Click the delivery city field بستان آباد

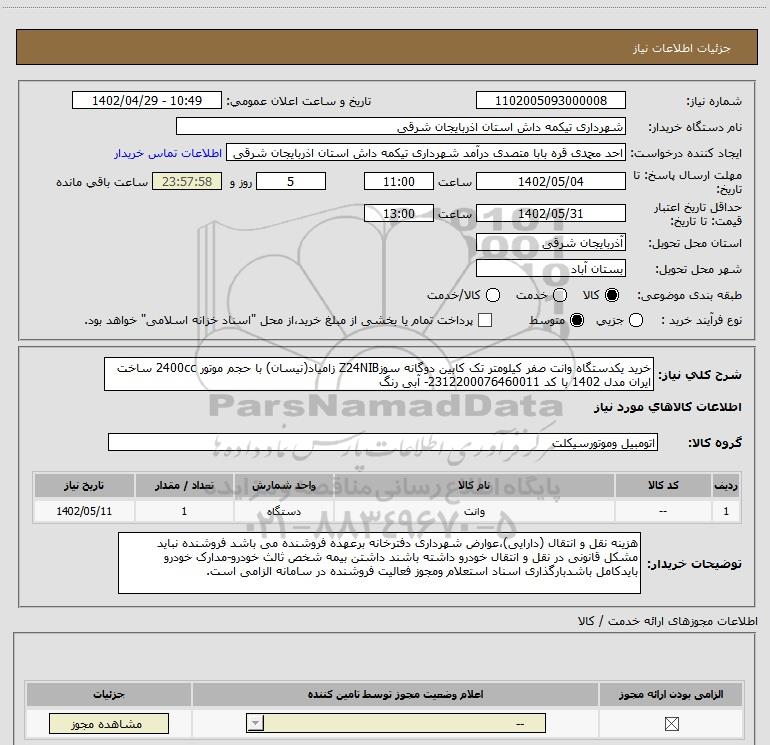[x=550, y=268]
